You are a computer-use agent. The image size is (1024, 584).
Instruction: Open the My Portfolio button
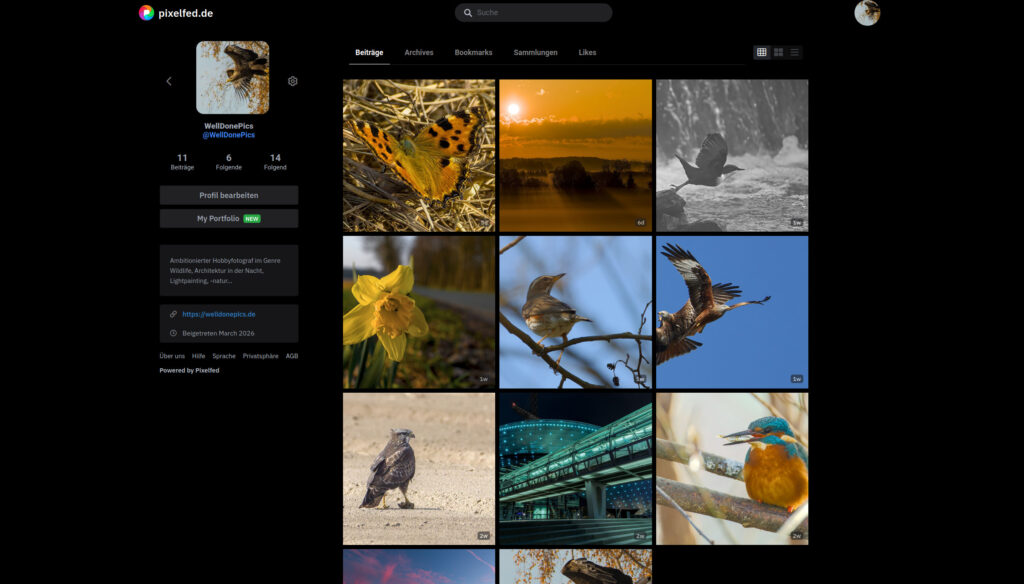[229, 218]
